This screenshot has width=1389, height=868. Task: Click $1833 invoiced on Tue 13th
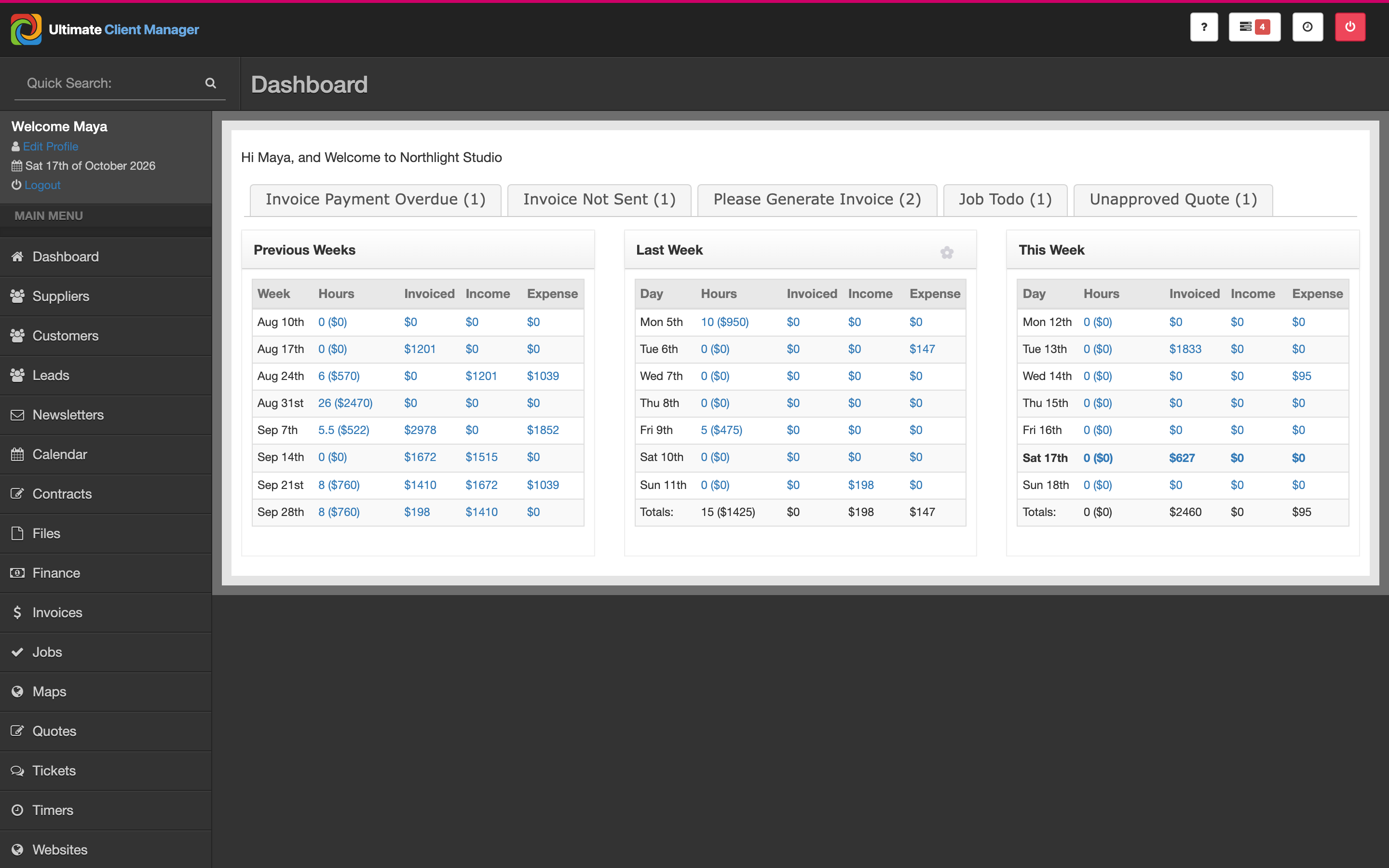point(1185,349)
